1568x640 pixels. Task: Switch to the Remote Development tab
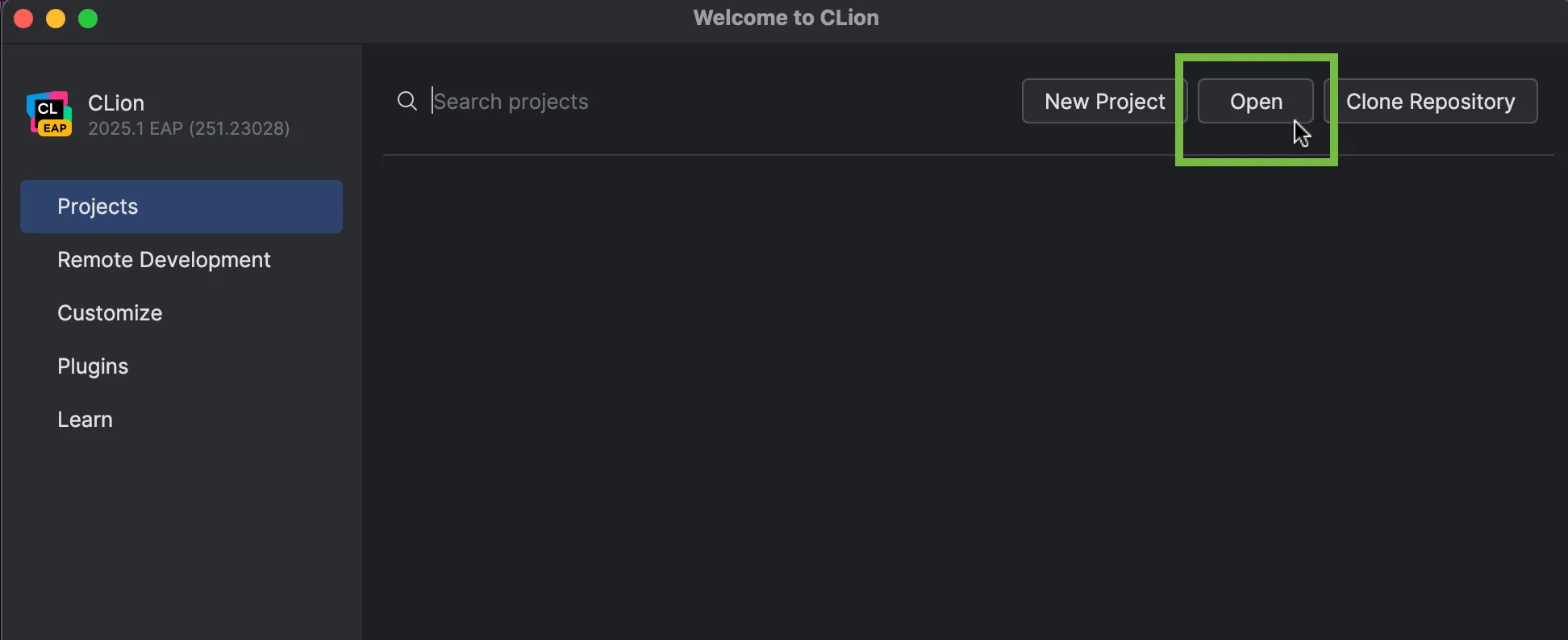pyautogui.click(x=164, y=260)
